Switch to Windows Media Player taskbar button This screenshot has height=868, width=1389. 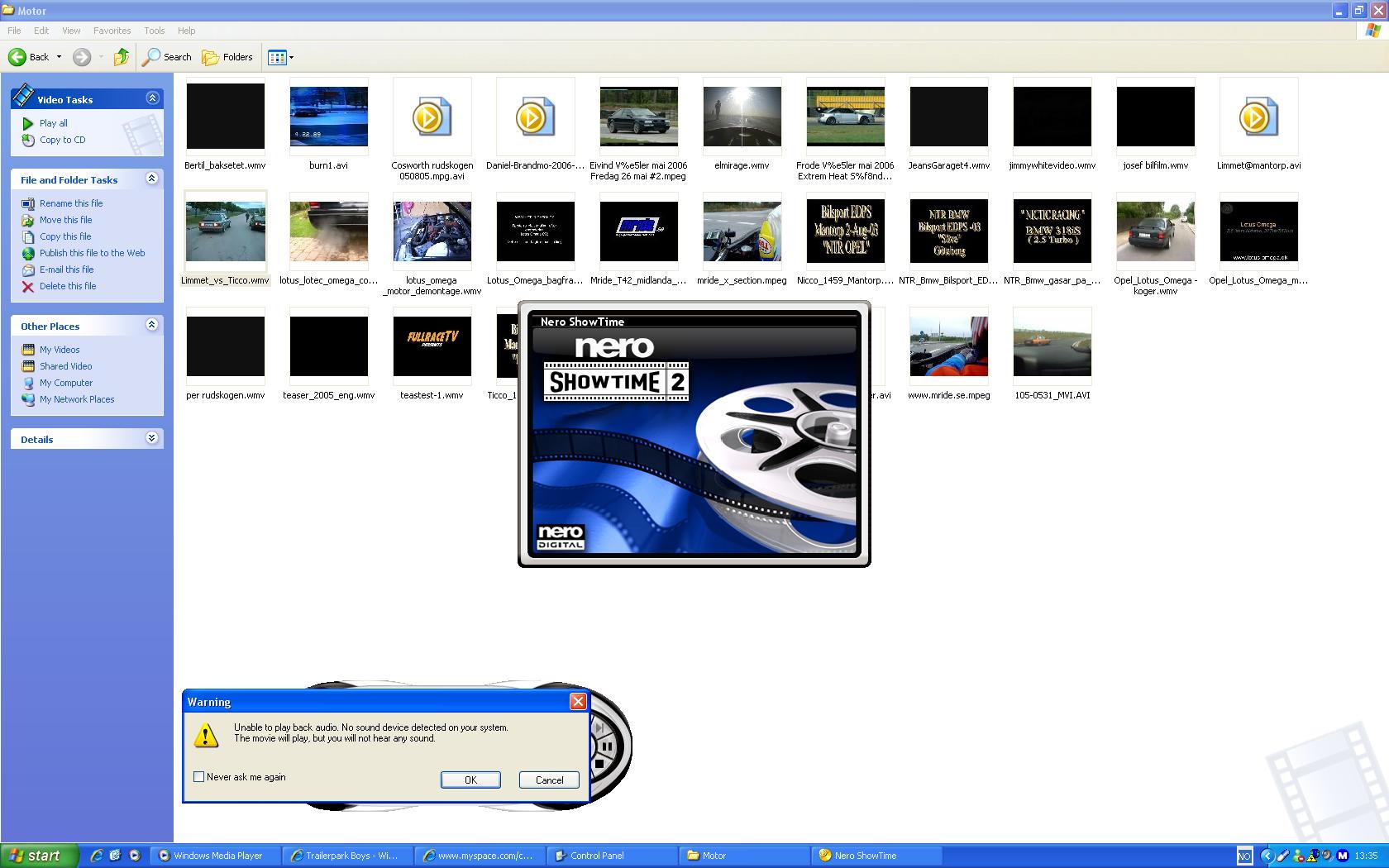[217, 856]
